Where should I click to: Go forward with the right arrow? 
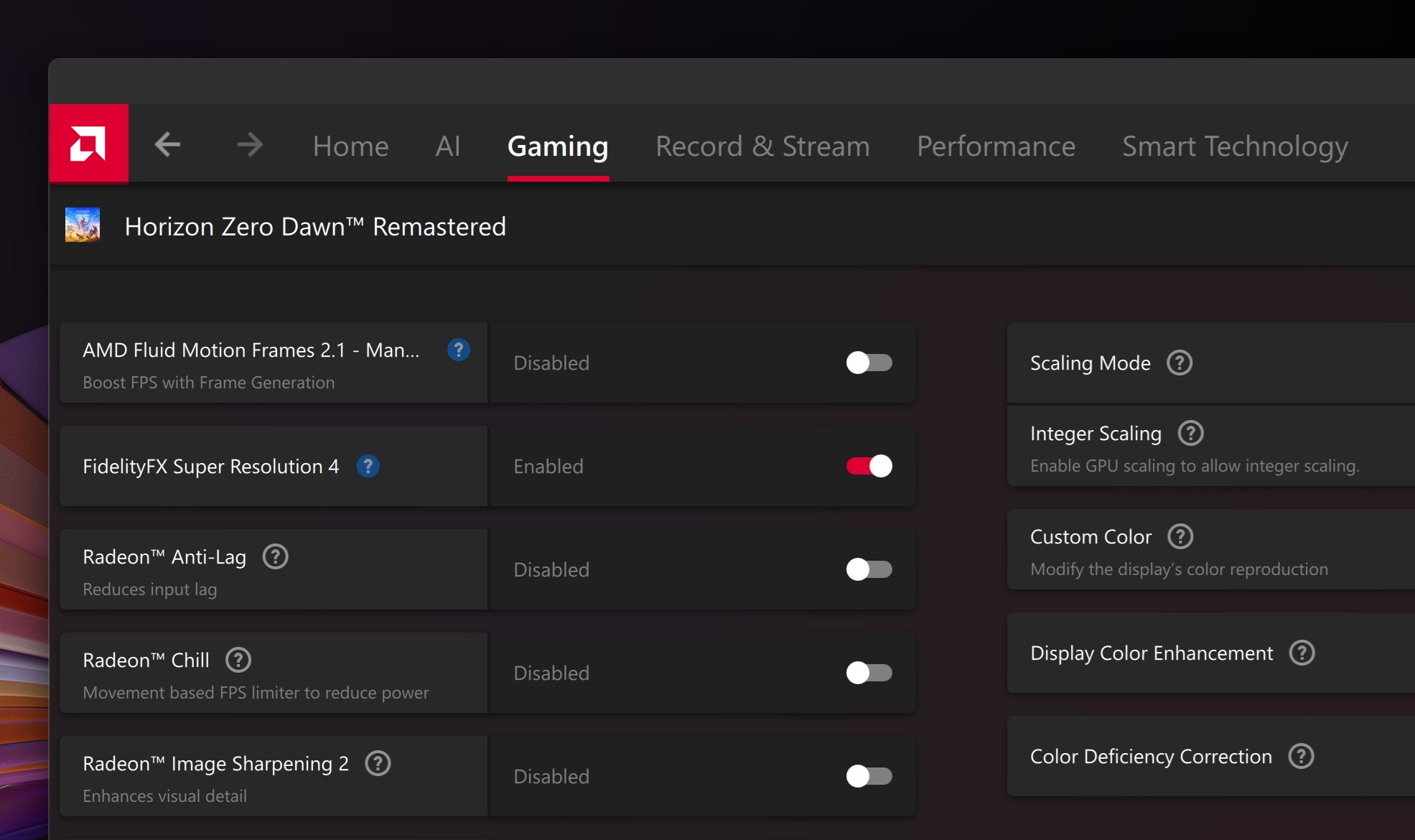(x=249, y=144)
